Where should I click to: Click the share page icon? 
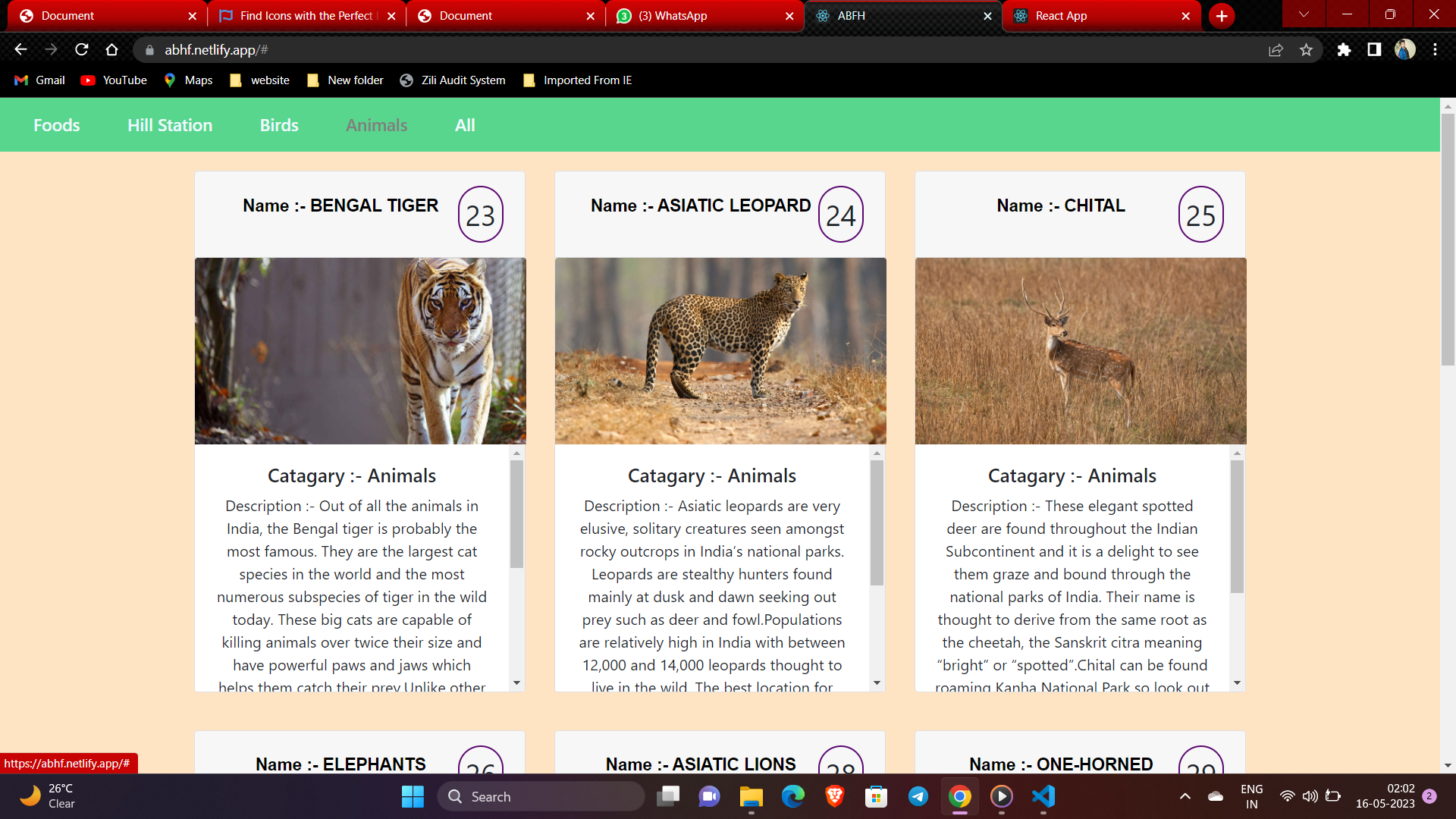pos(1276,50)
